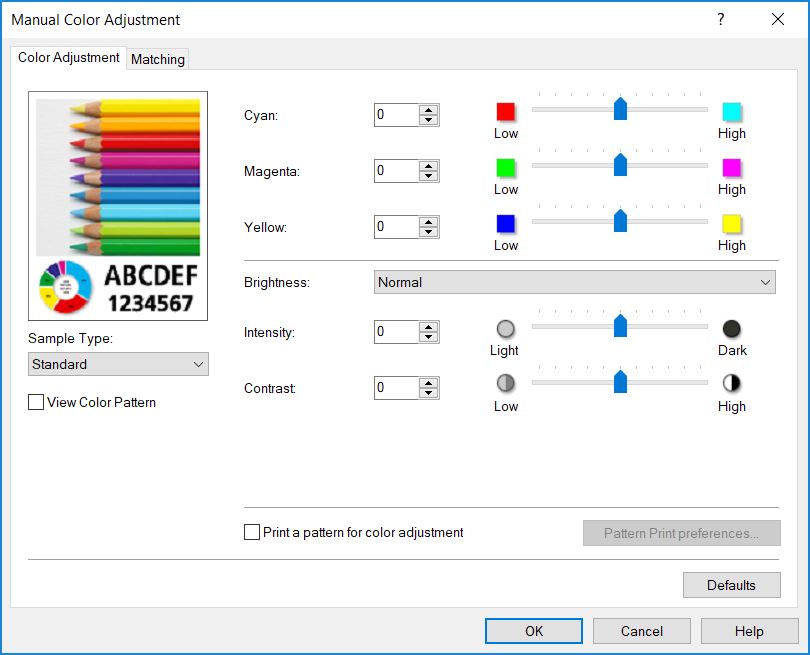810x655 pixels.
Task: Click the red Low icon for Cyan
Action: pyautogui.click(x=506, y=112)
